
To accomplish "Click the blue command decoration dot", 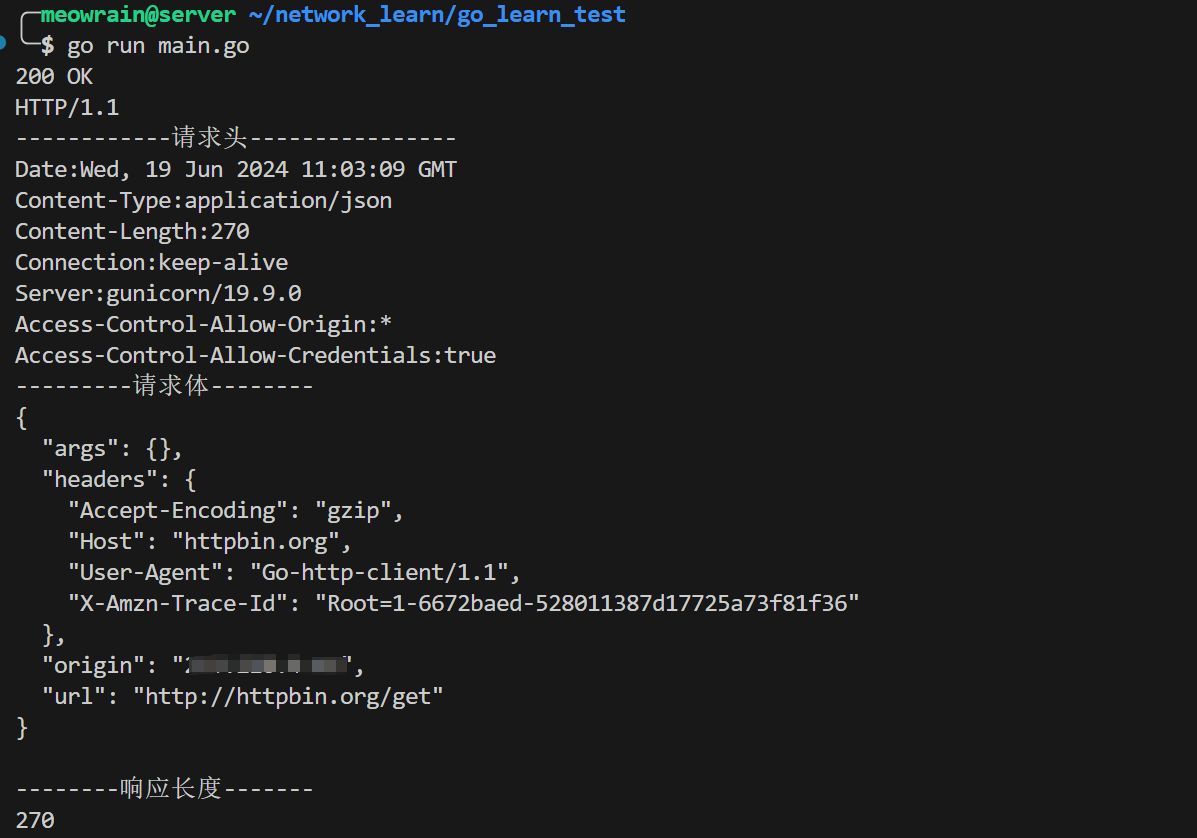I will [4, 42].
